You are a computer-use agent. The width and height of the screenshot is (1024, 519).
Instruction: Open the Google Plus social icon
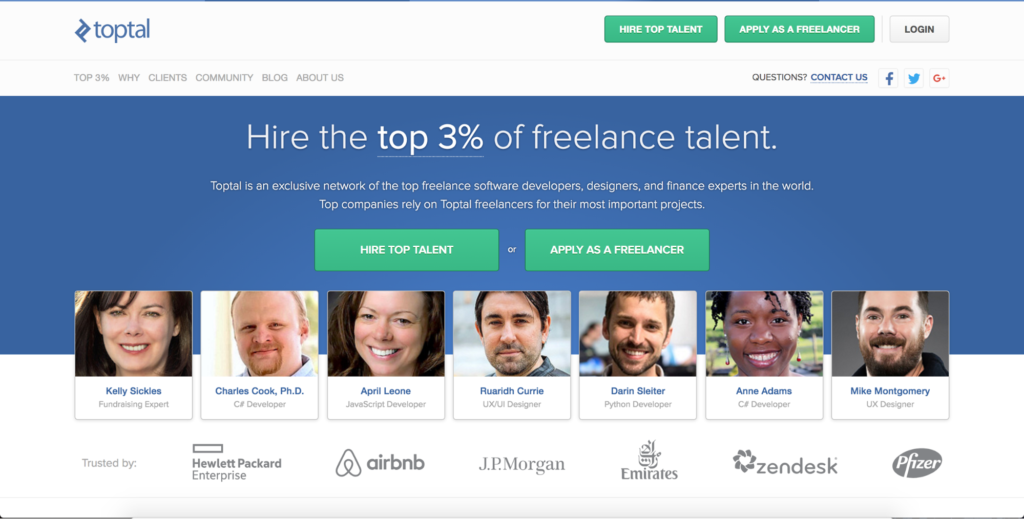pyautogui.click(x=939, y=78)
